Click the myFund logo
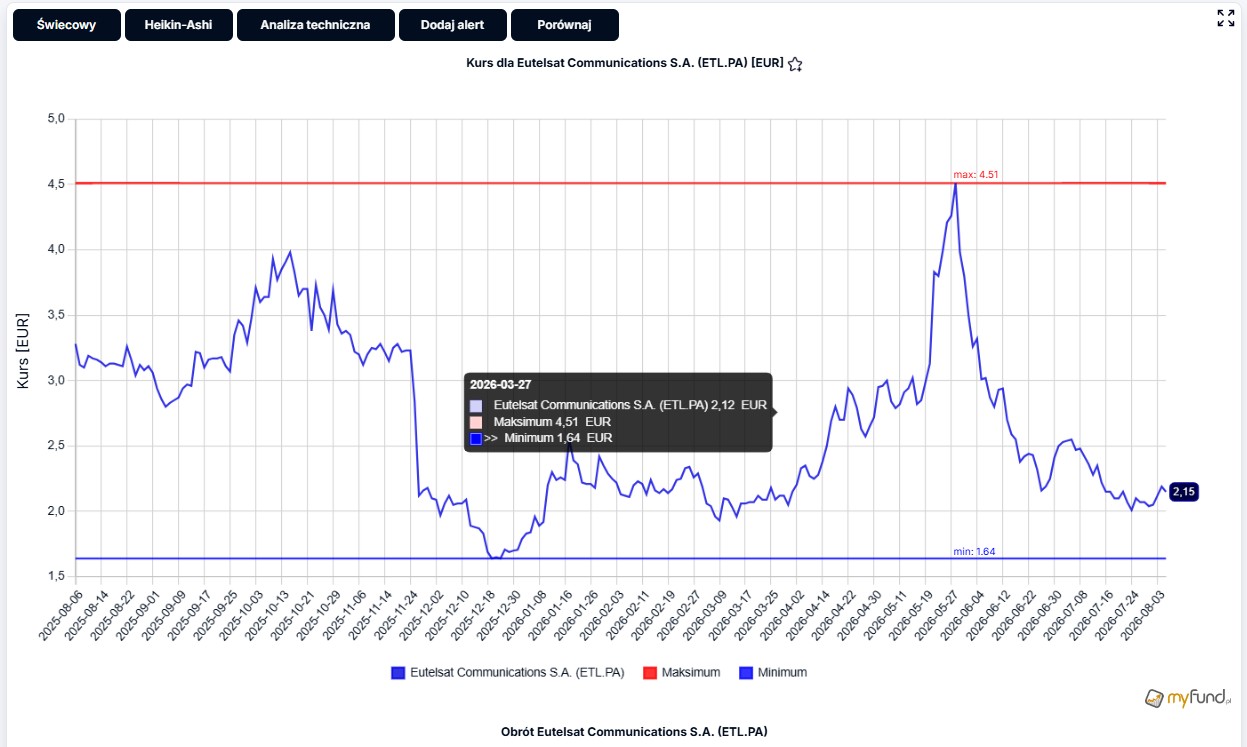Viewport: 1247px width, 747px height. 1189,697
